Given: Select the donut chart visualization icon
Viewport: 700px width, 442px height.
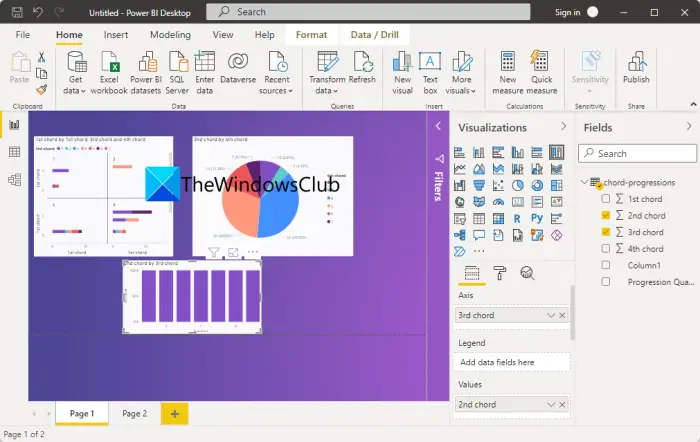Looking at the screenshot, I should pos(537,185).
